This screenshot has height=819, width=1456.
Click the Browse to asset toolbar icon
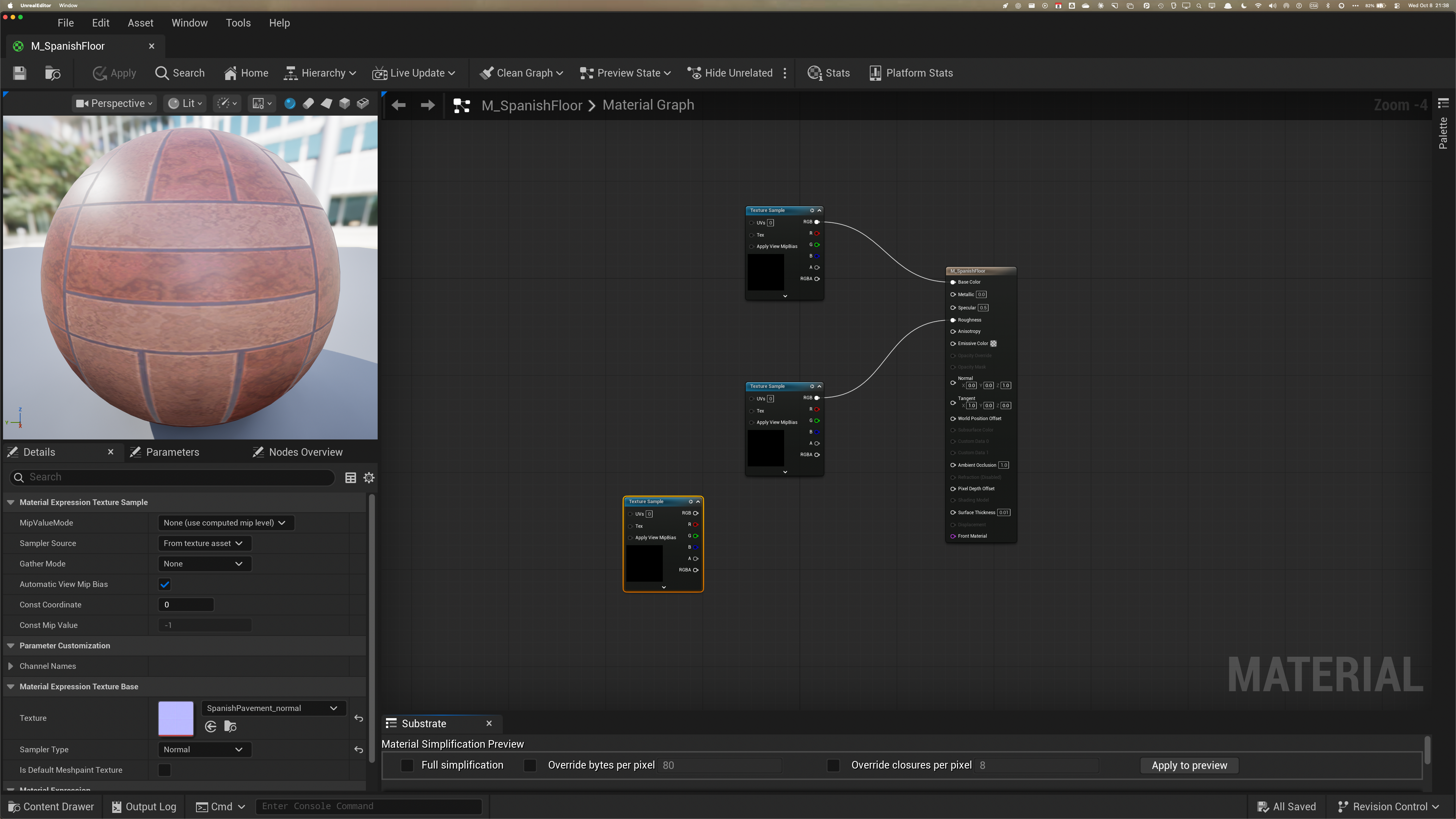tap(53, 73)
